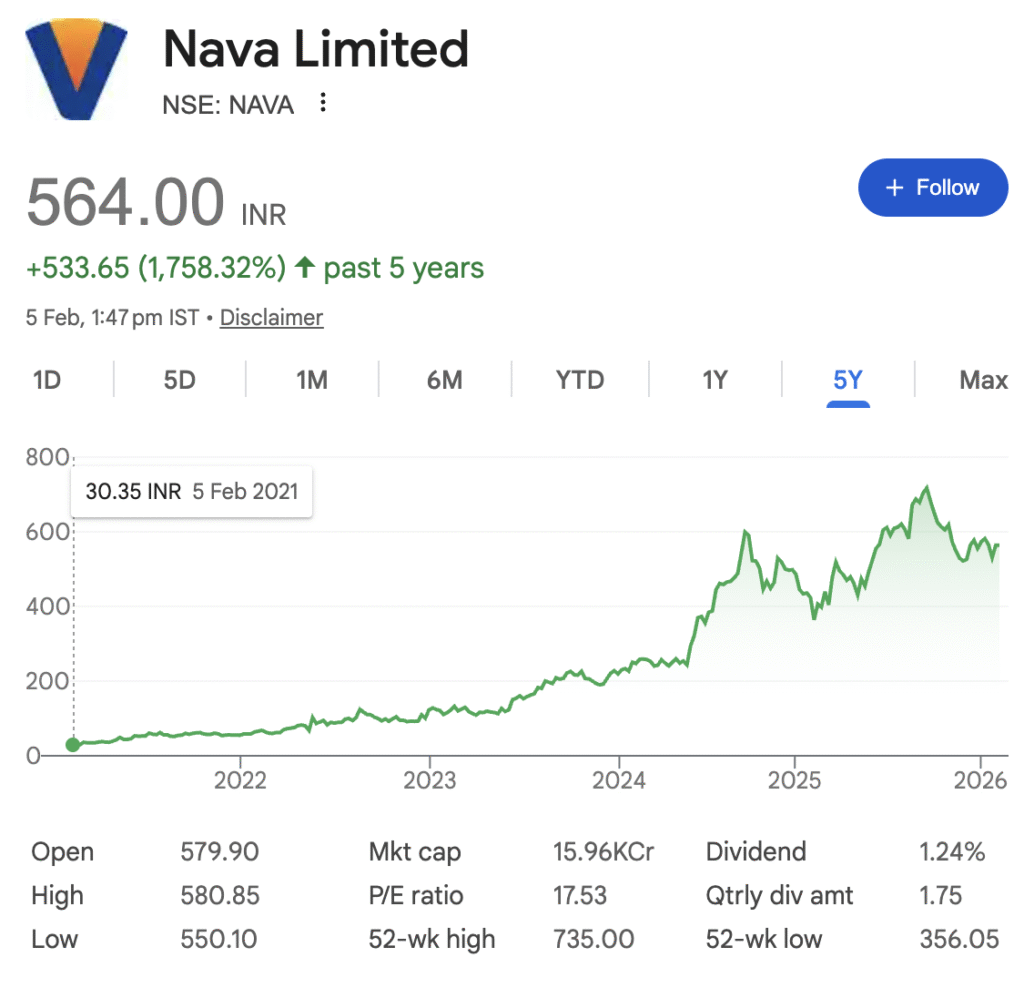Viewport: 1024px width, 988px height.
Task: Show the Max range chart
Action: pyautogui.click(x=983, y=380)
